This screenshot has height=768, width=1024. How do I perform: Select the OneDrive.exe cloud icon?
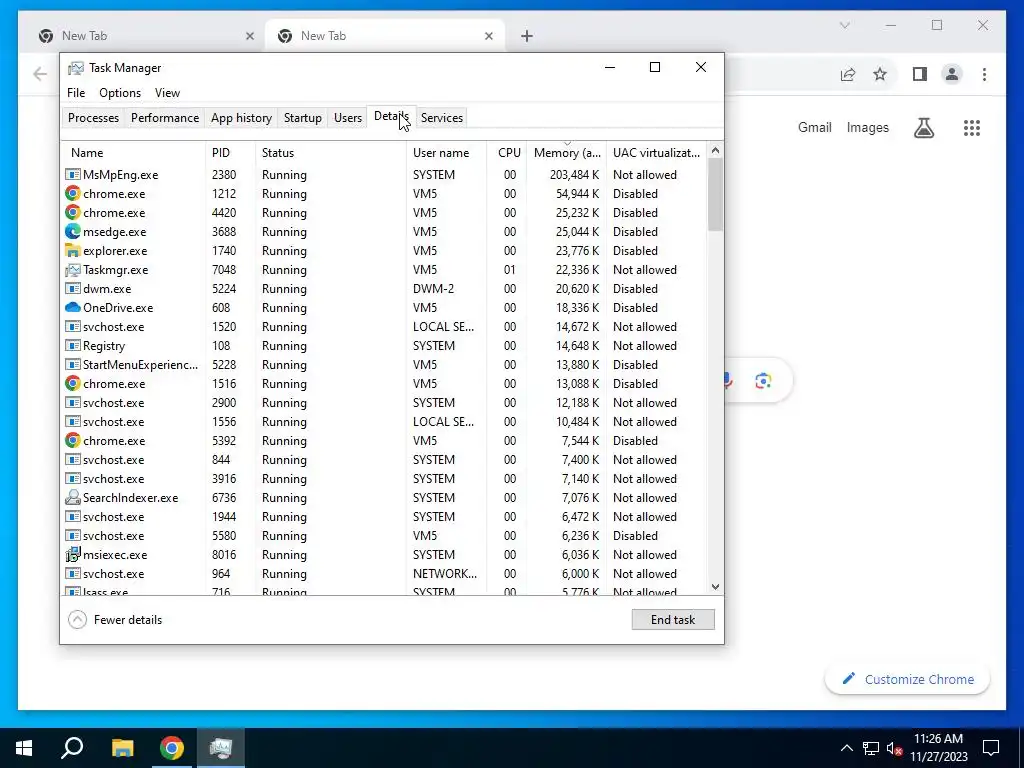click(72, 307)
